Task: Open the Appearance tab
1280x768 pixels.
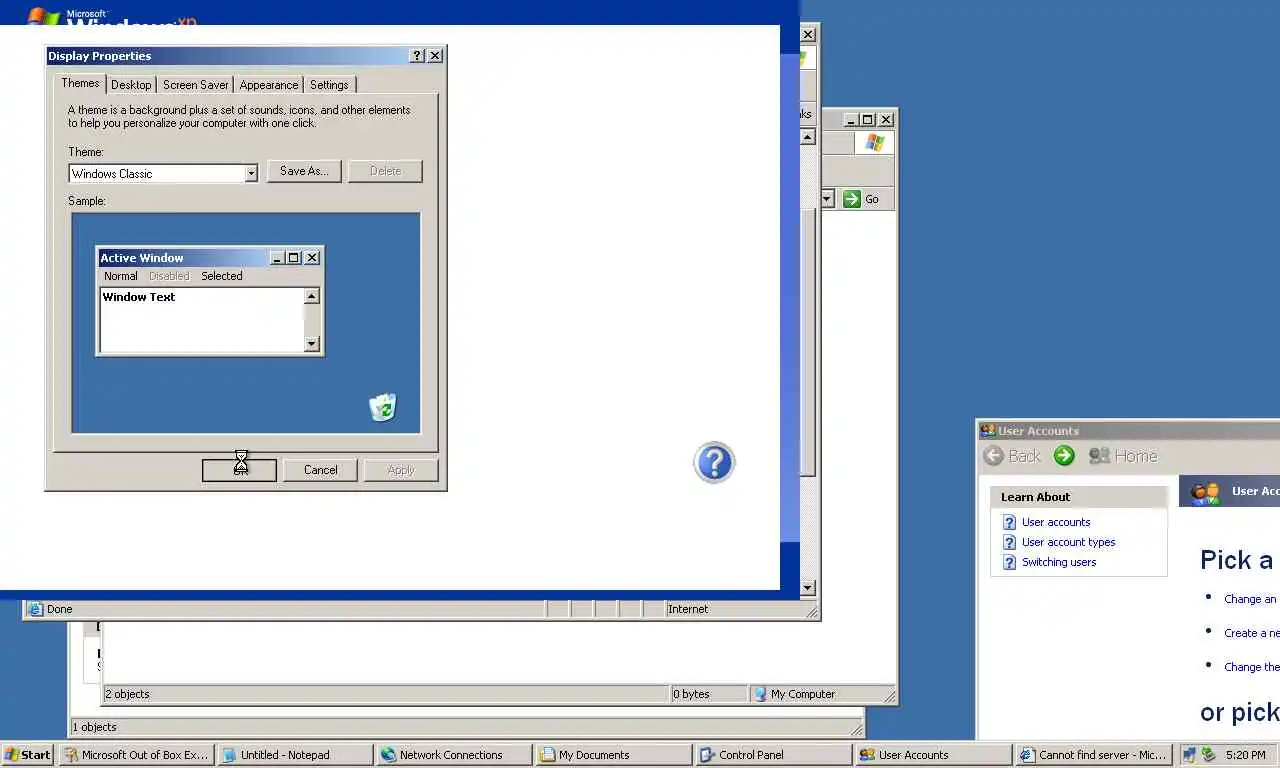Action: pyautogui.click(x=269, y=85)
